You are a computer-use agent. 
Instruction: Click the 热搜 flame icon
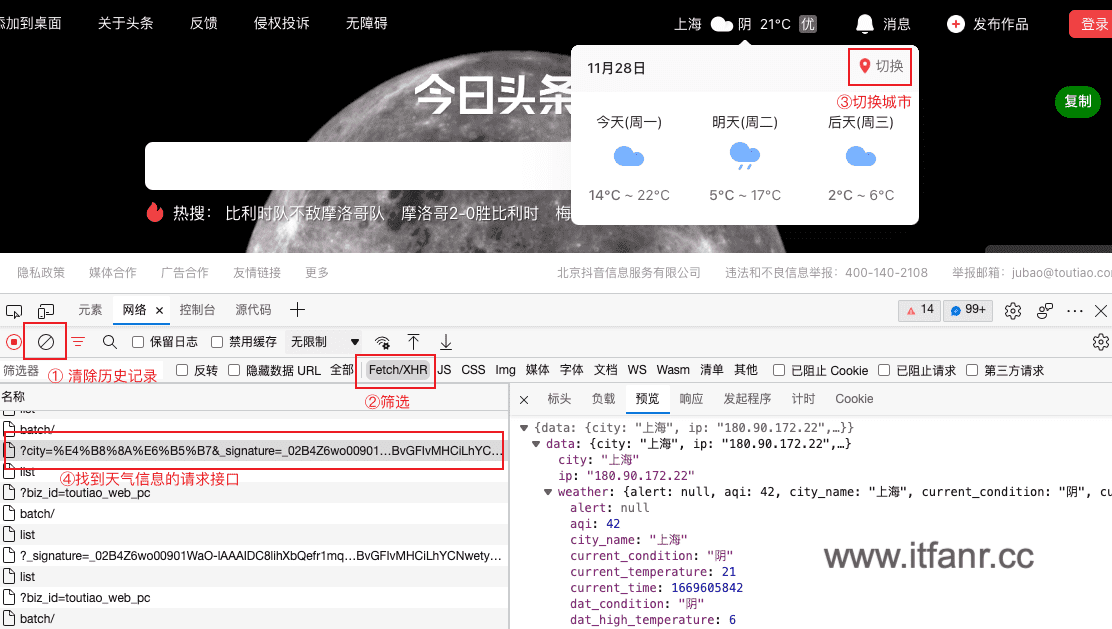tap(155, 212)
